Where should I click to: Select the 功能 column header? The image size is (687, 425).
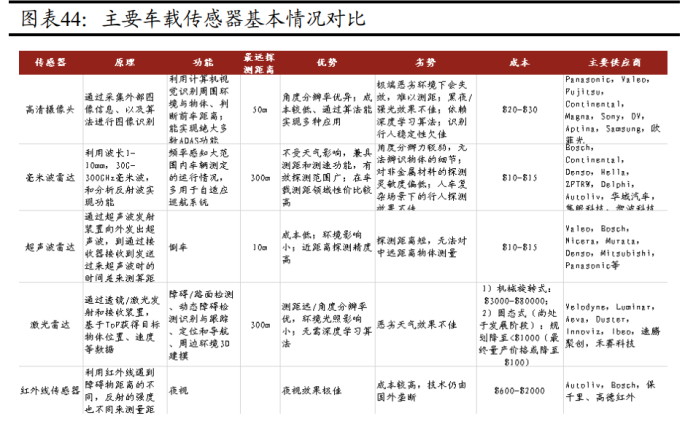point(203,62)
